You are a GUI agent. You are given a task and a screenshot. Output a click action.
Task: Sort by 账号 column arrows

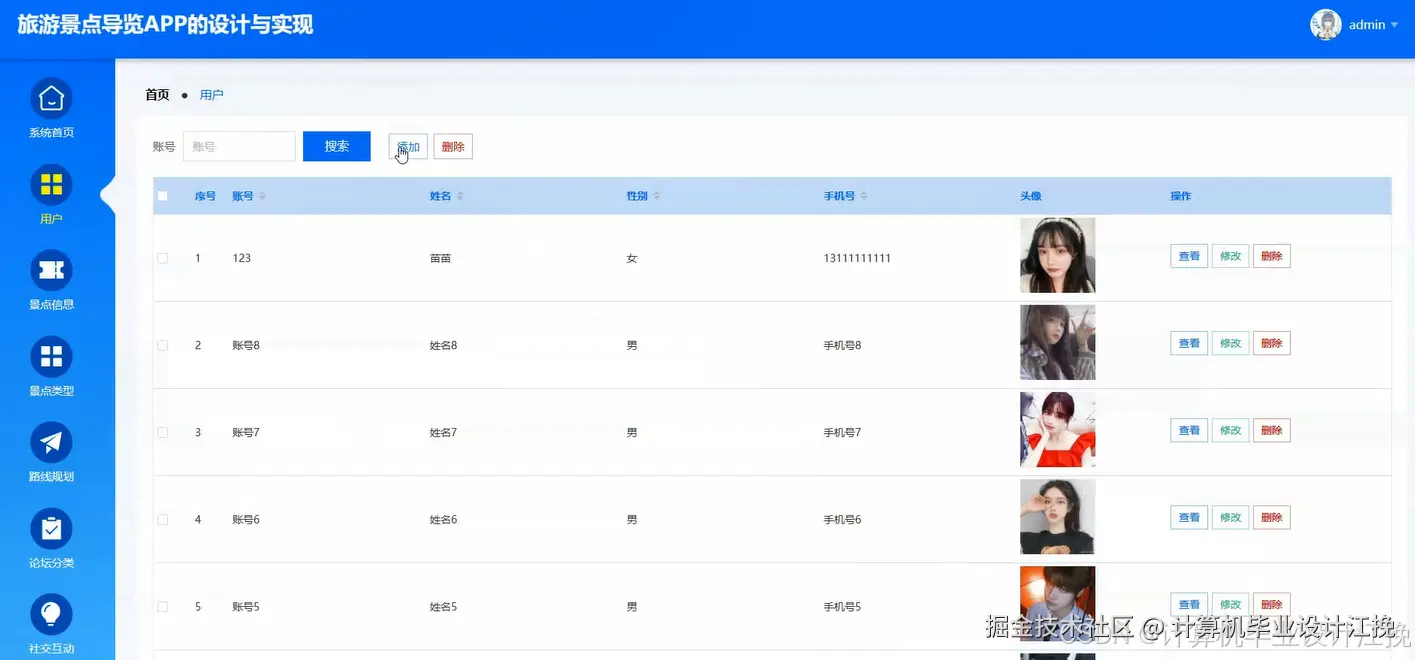[x=262, y=196]
